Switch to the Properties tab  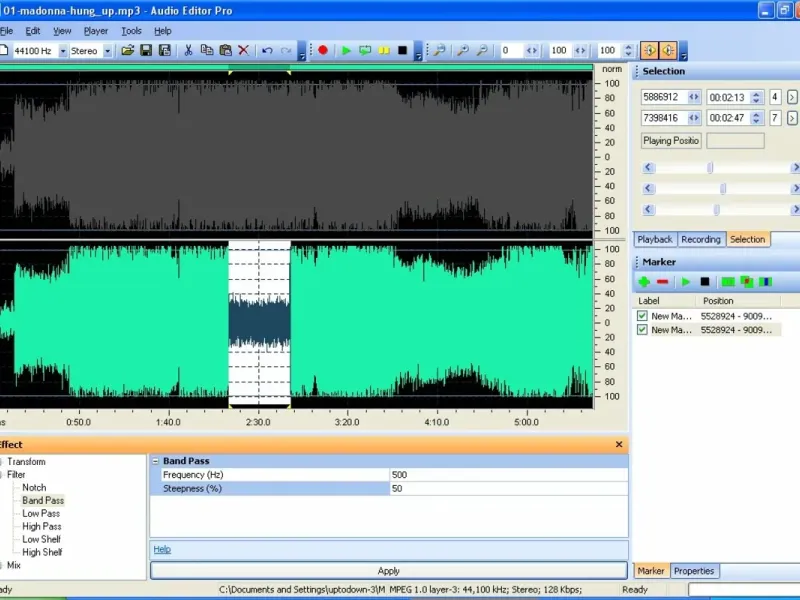(x=694, y=571)
